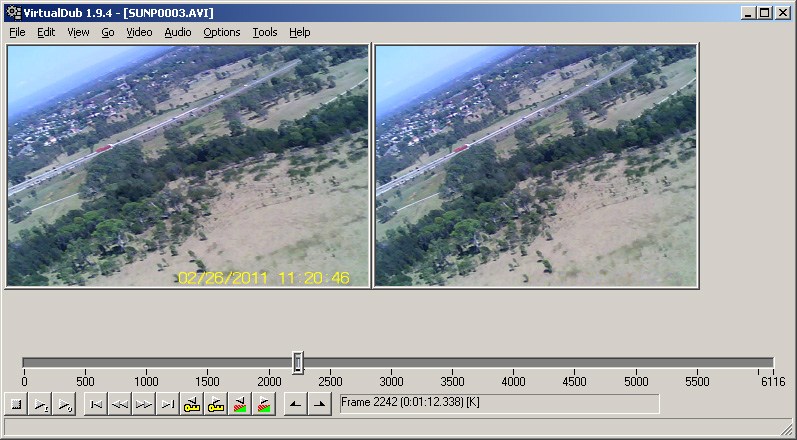Go to the next keyframe
797x440 pixels.
(x=216, y=404)
